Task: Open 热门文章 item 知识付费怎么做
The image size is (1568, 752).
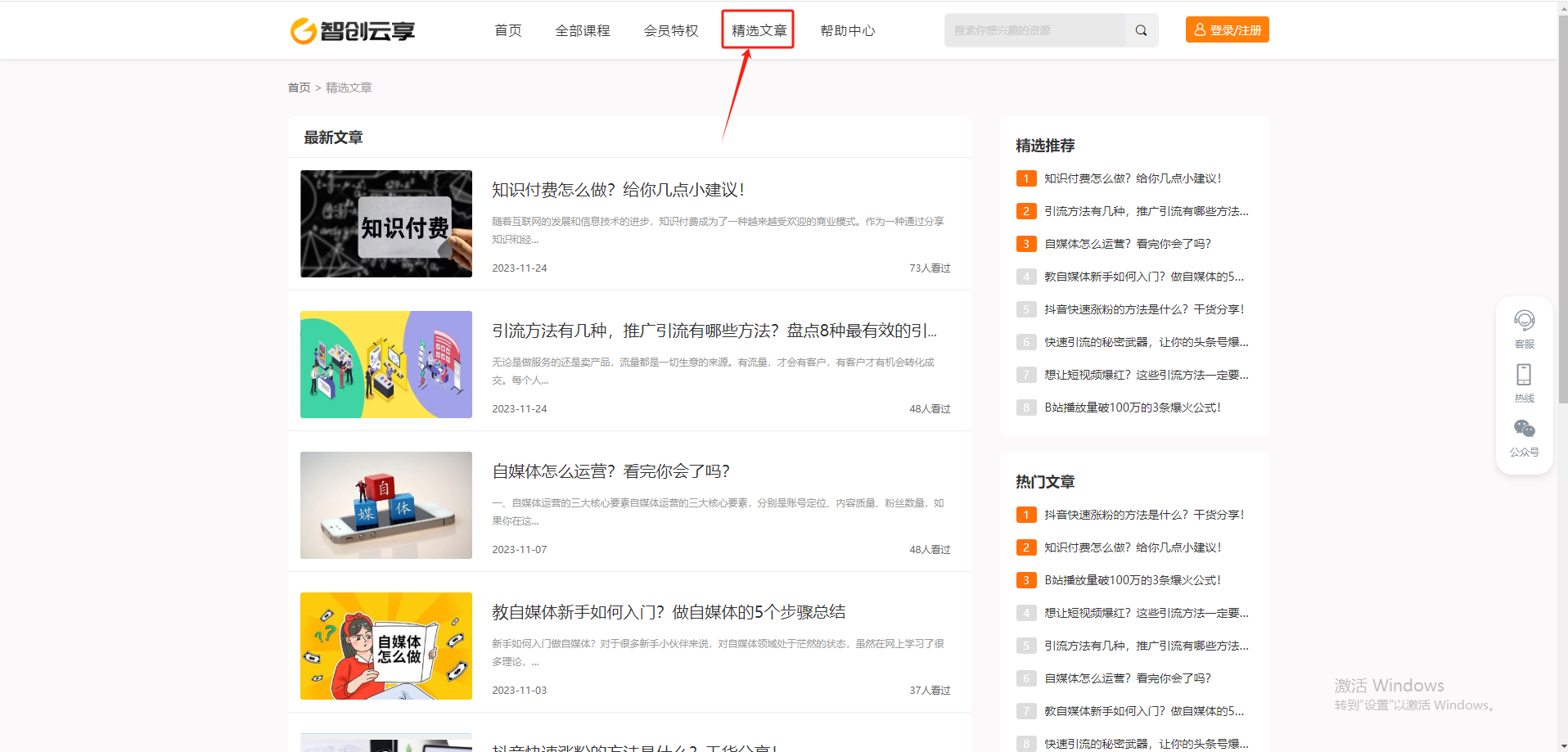Action: pos(1133,547)
